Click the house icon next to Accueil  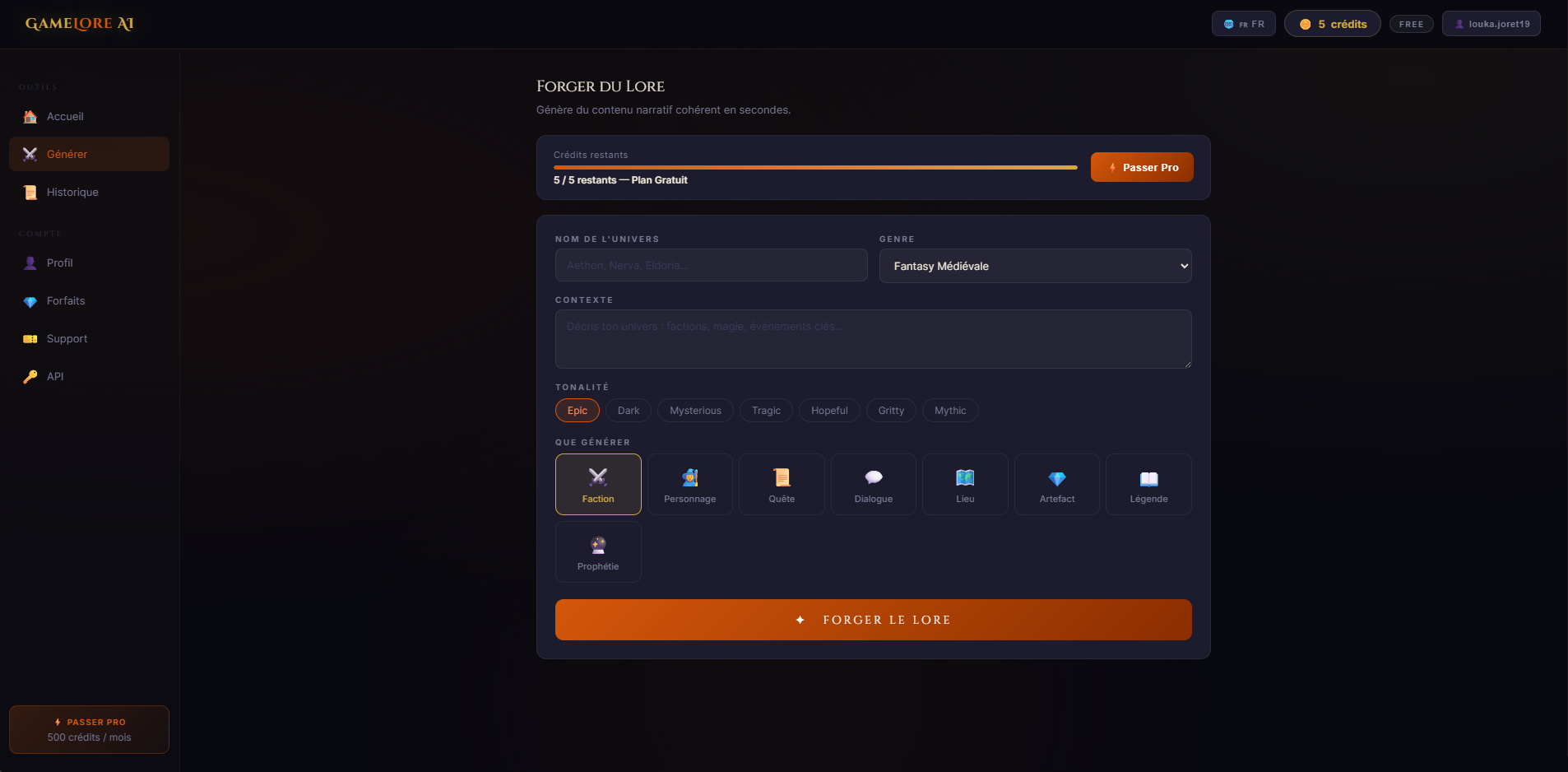[30, 117]
